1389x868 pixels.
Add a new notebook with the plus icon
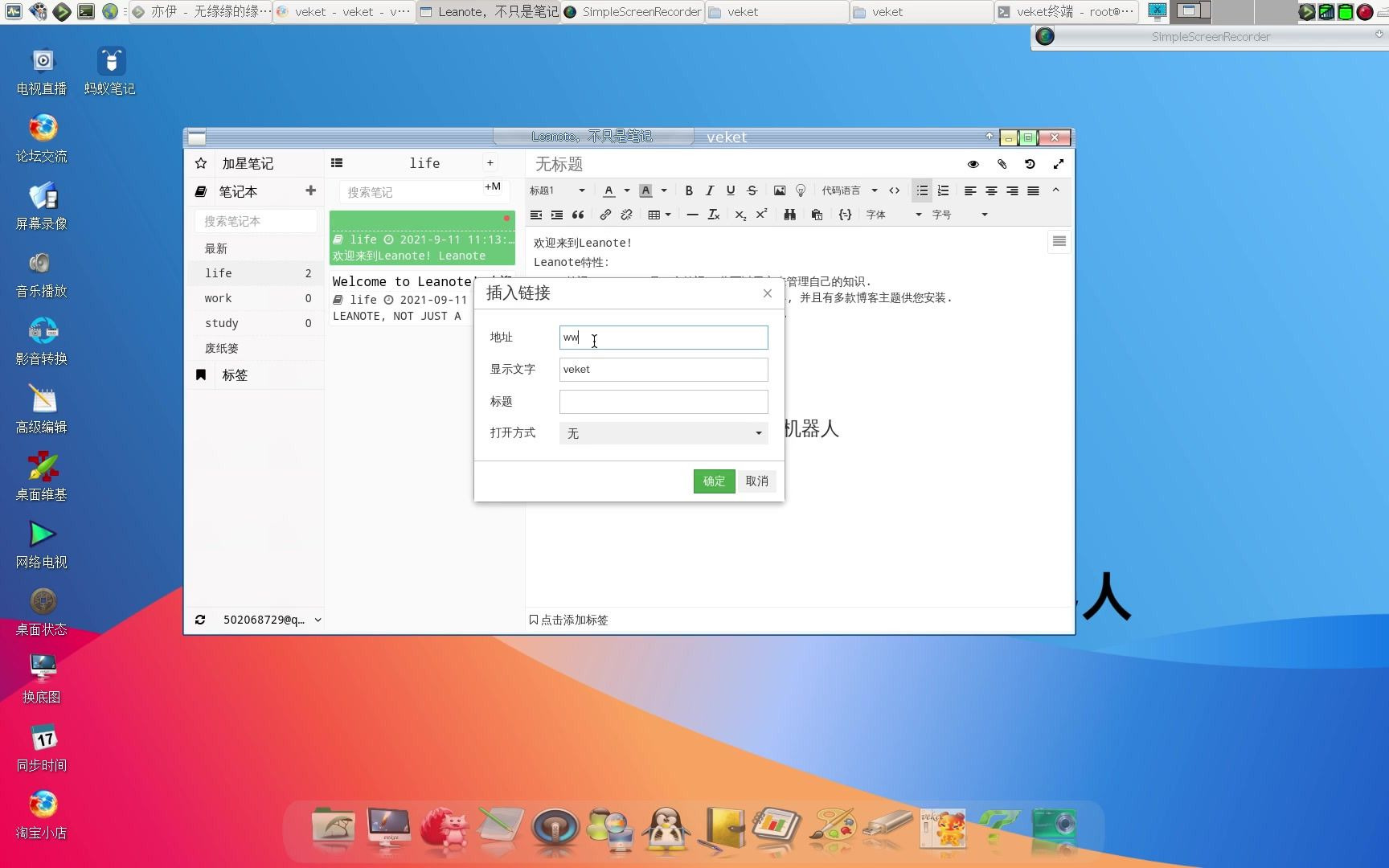(310, 190)
